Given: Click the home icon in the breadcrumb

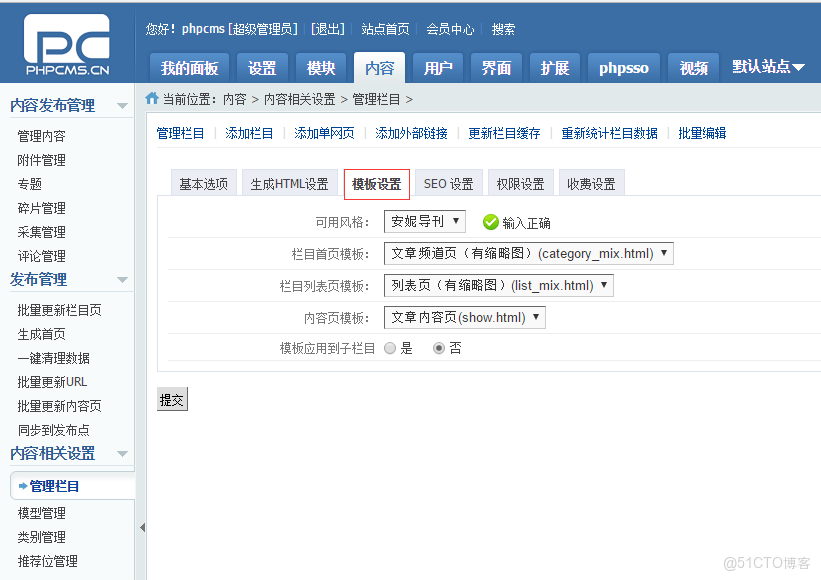Looking at the screenshot, I should [x=150, y=99].
